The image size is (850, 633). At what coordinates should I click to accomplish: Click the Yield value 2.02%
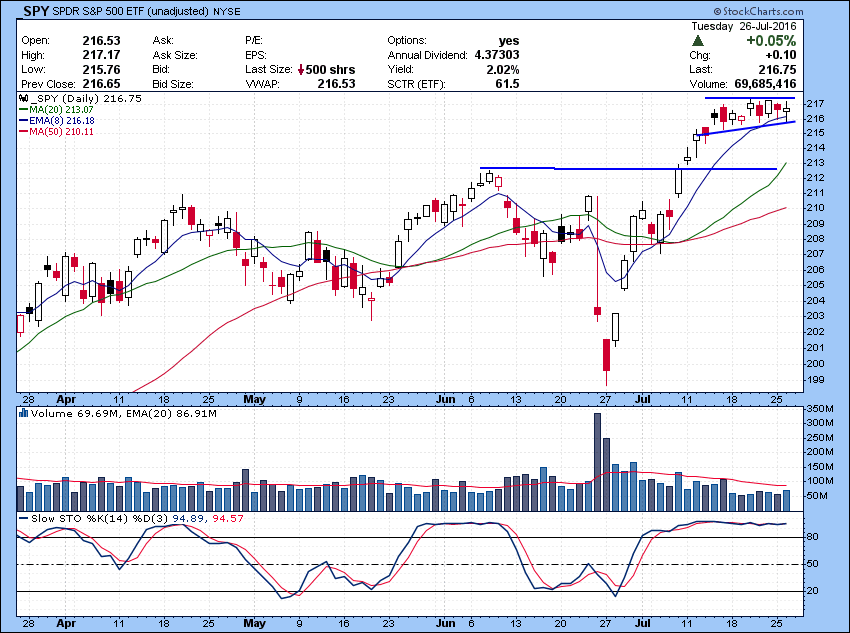pos(504,69)
